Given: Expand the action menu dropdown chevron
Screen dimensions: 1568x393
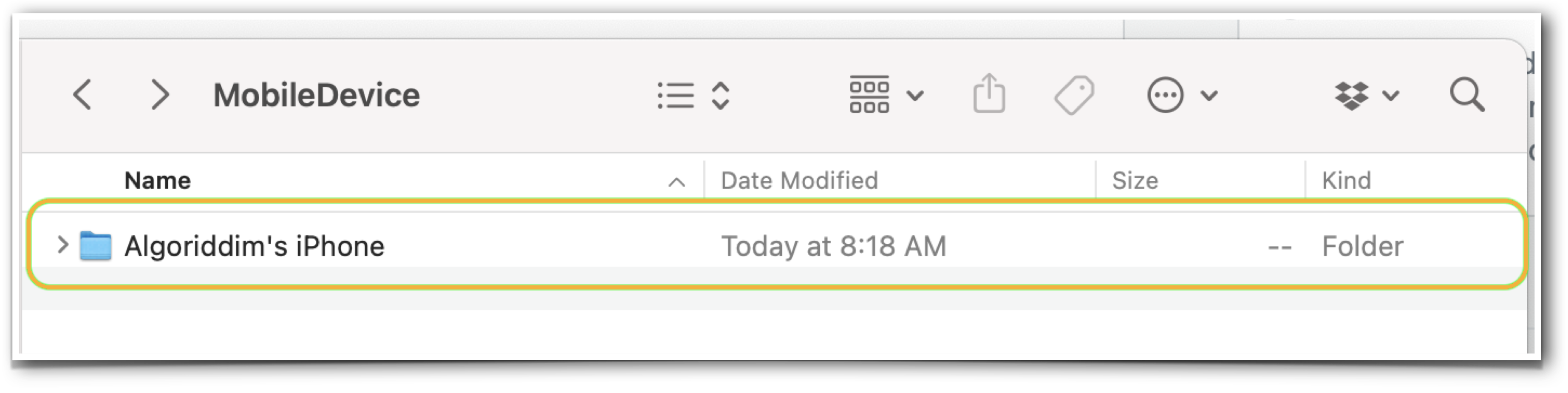Looking at the screenshot, I should coord(1209,96).
